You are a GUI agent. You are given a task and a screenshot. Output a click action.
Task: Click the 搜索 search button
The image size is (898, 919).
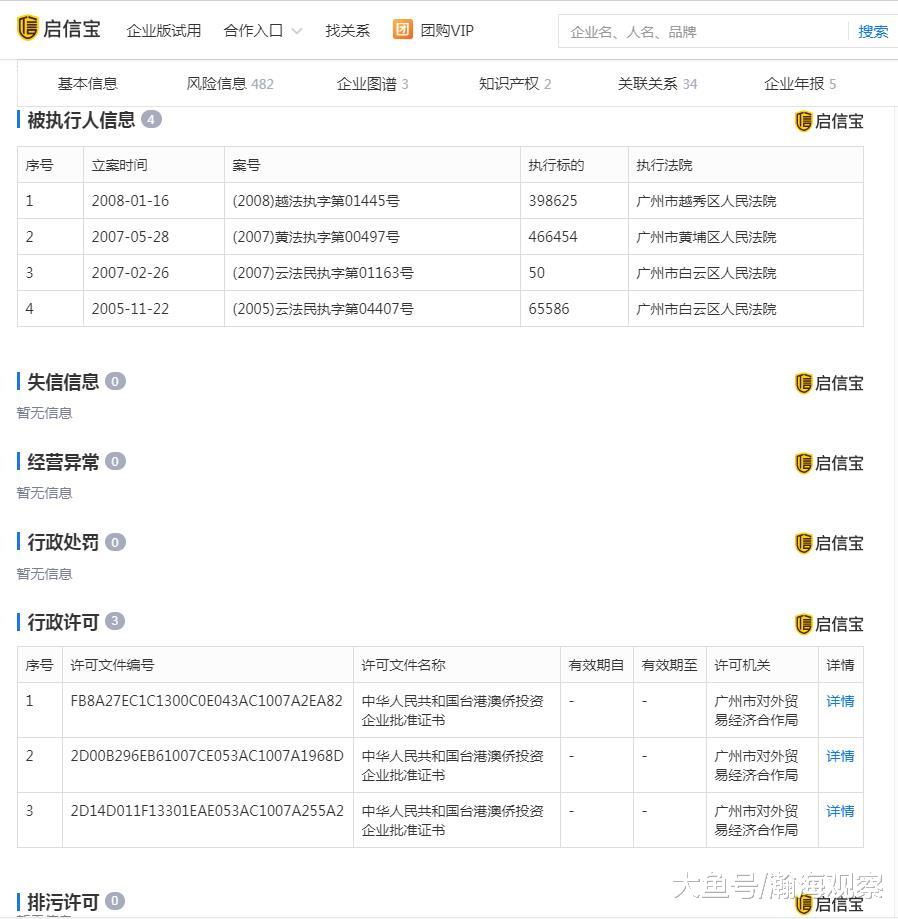(872, 31)
